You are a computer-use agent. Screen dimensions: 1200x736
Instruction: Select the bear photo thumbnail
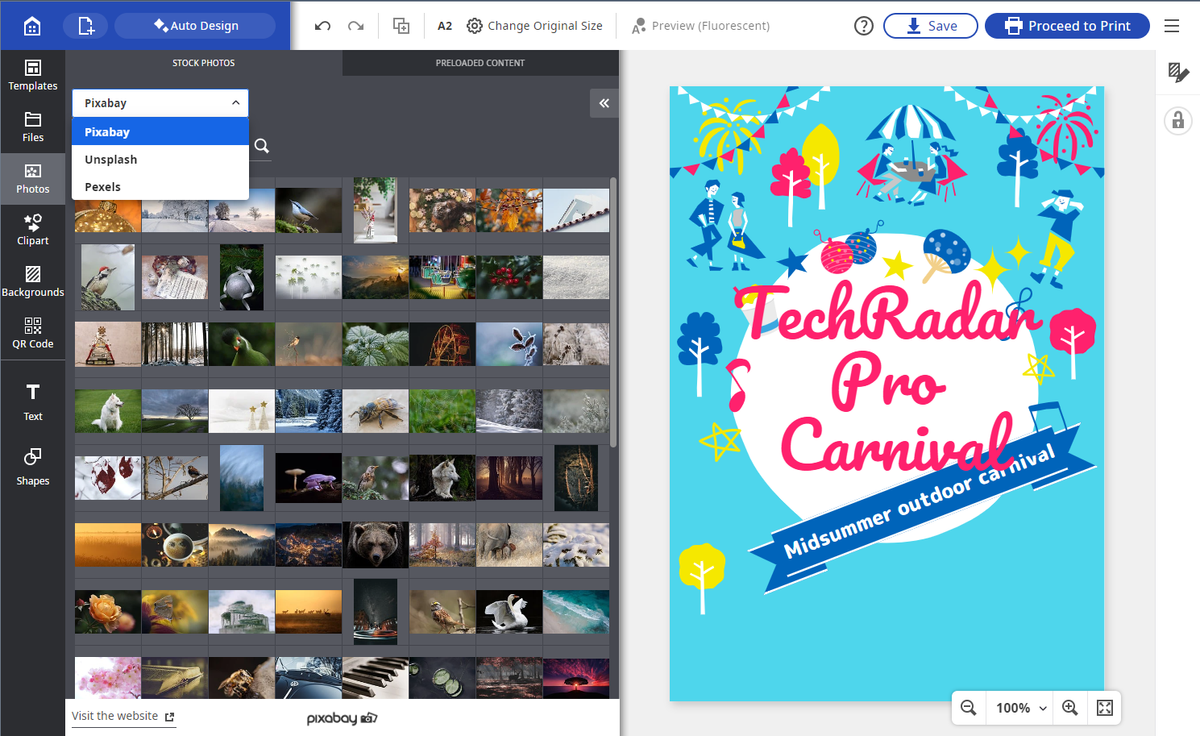click(x=375, y=544)
